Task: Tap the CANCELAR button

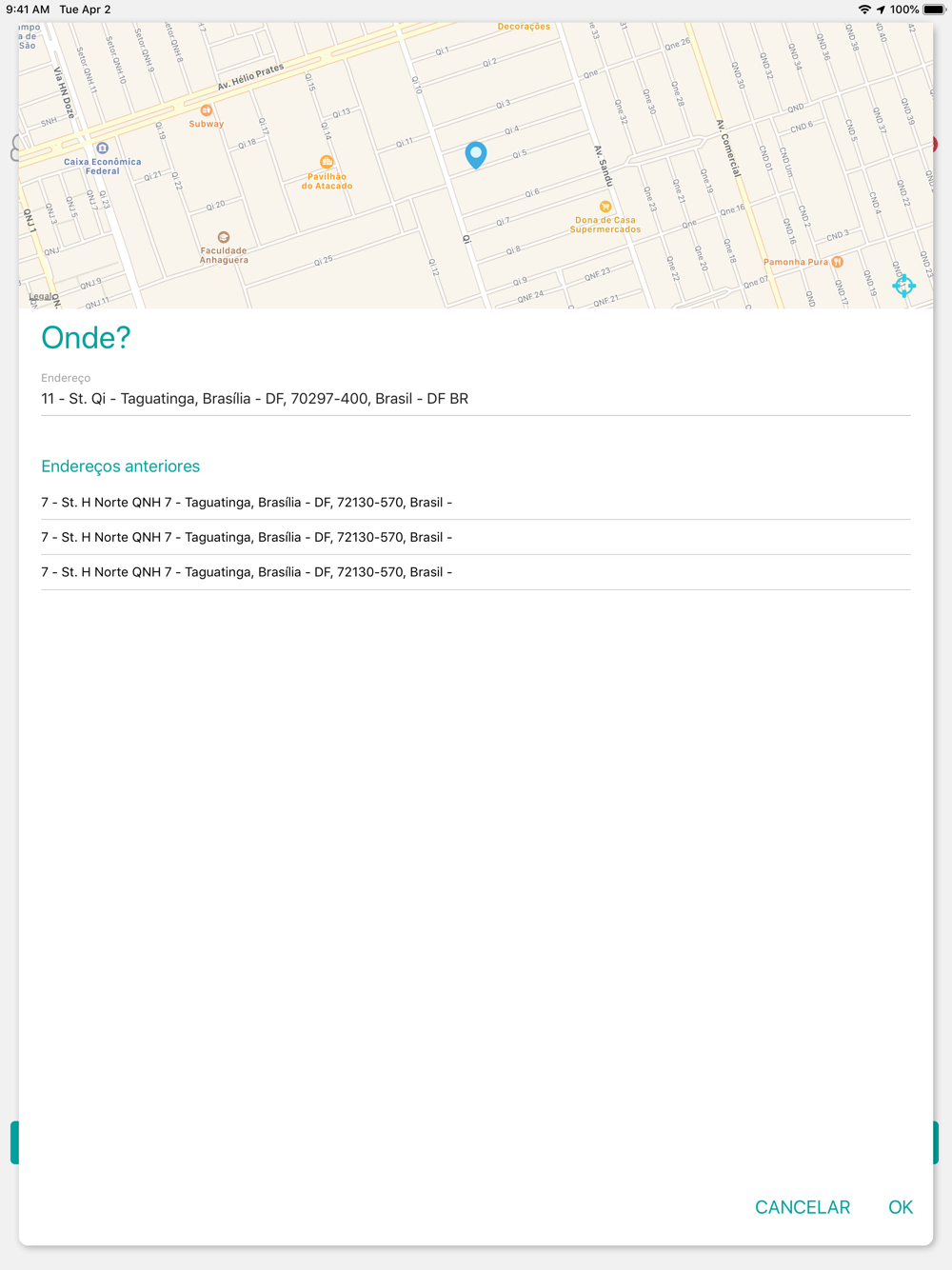Action: (803, 1207)
